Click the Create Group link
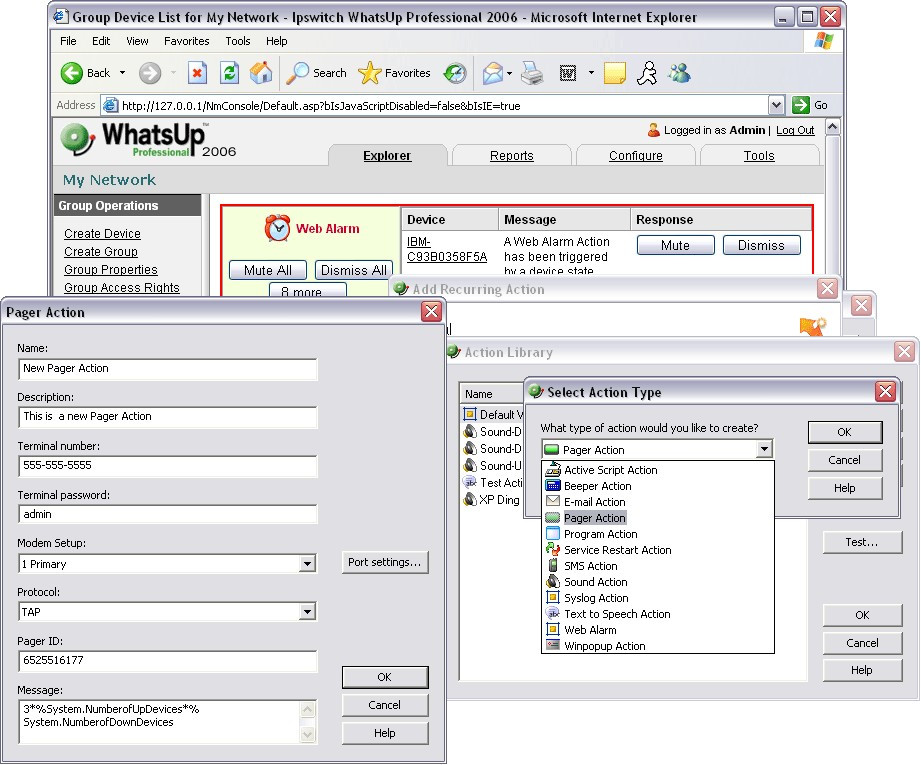 point(101,252)
